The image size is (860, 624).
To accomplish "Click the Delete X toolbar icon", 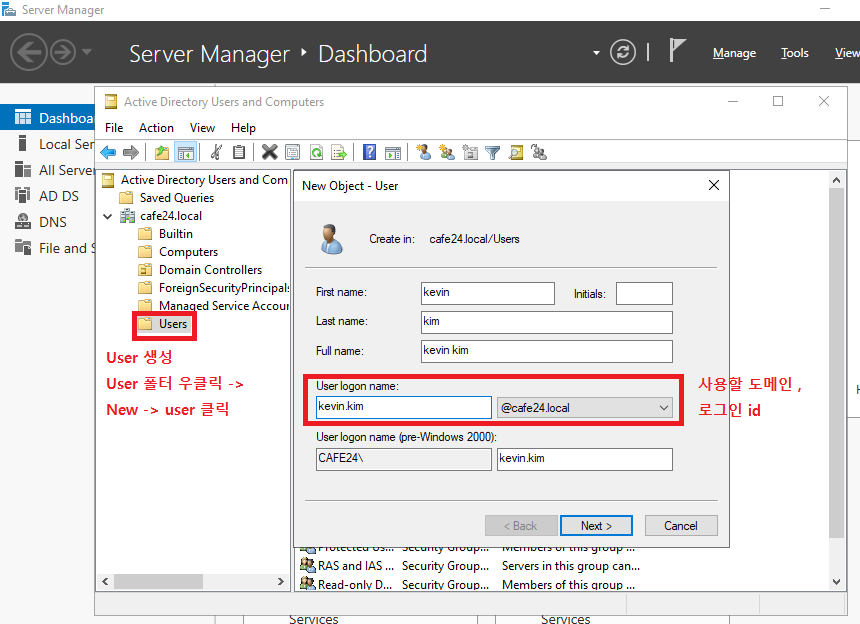I will coord(269,152).
